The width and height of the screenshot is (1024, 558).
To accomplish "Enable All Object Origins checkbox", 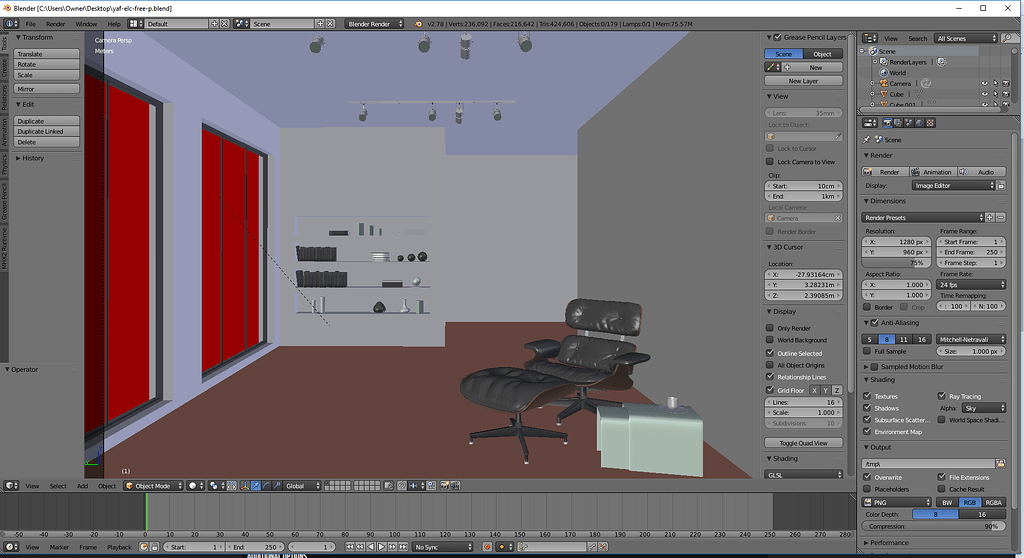I will [x=770, y=365].
